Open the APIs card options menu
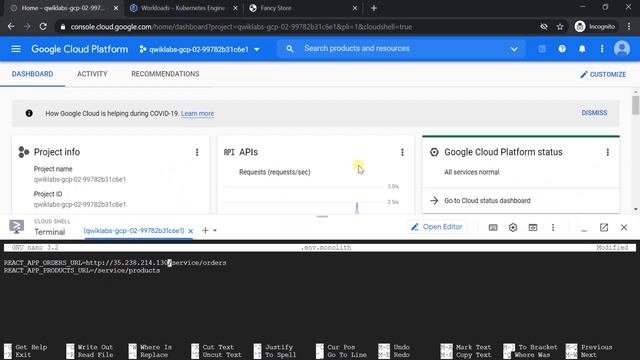The width and height of the screenshot is (640, 360). tap(402, 152)
